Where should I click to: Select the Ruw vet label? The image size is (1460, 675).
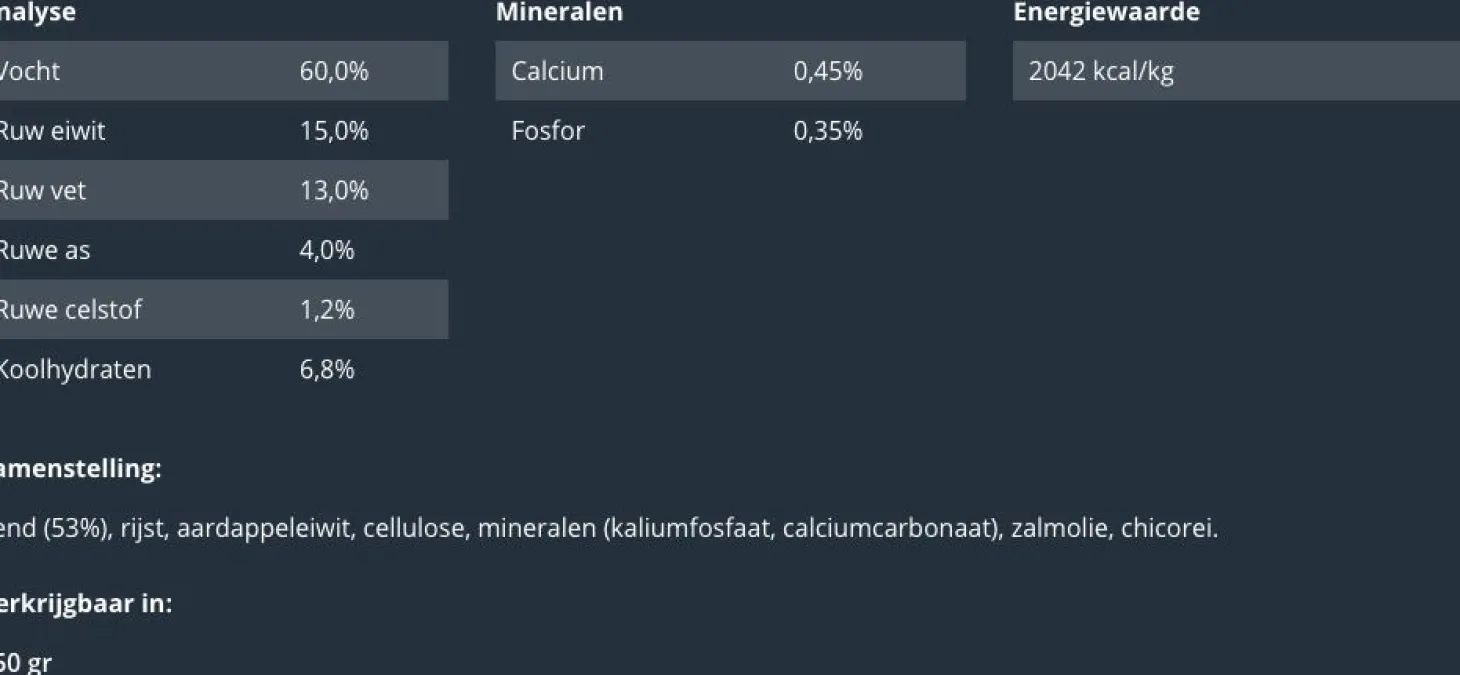coord(43,190)
